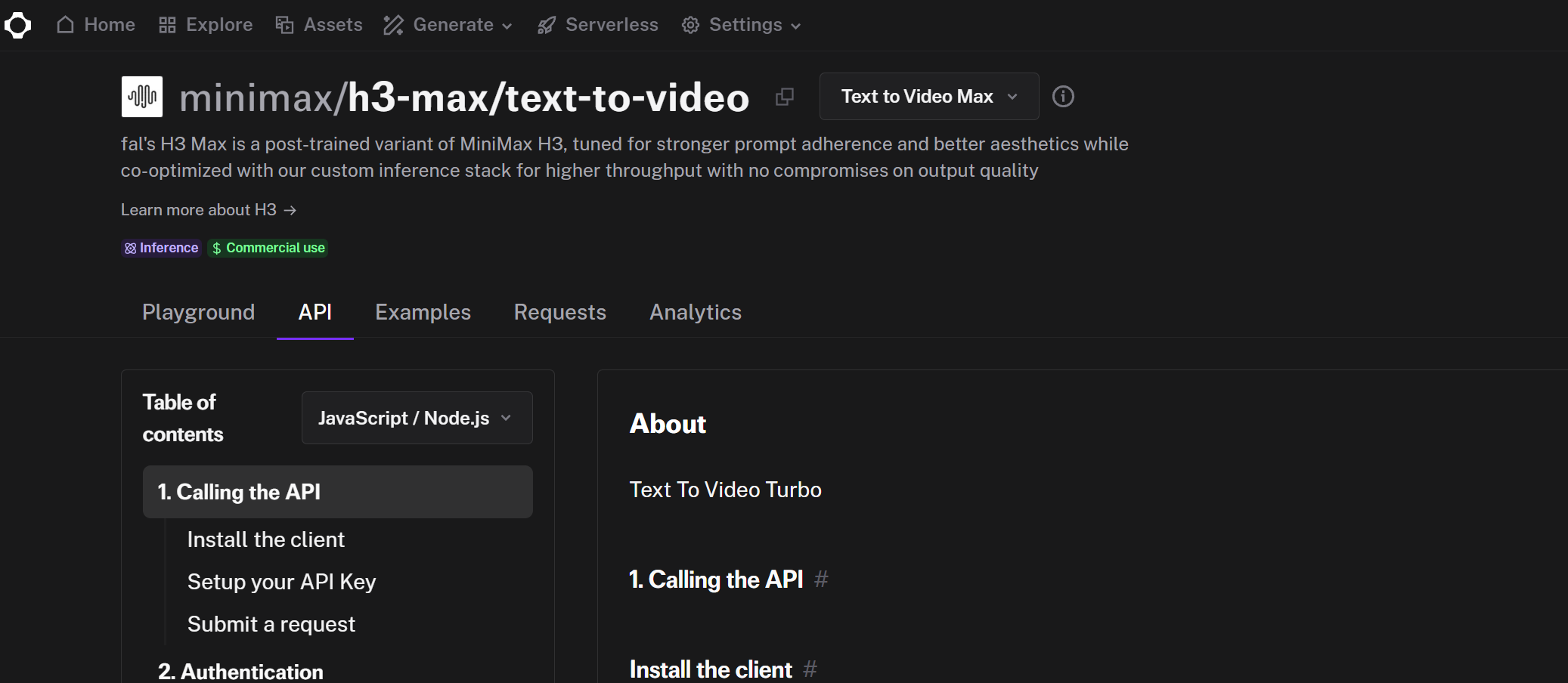Jump to 1. Calling the API in contents
This screenshot has width=1568, height=683.
point(338,492)
